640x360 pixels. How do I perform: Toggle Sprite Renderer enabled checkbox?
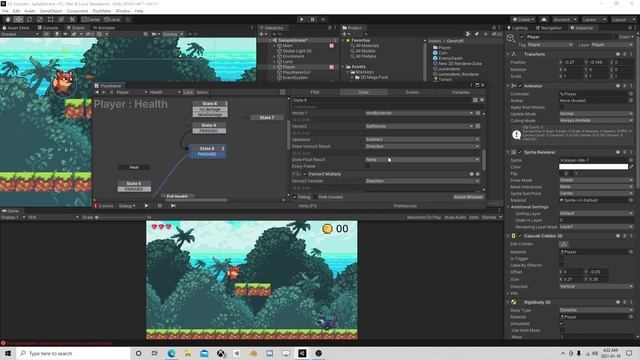click(x=520, y=152)
